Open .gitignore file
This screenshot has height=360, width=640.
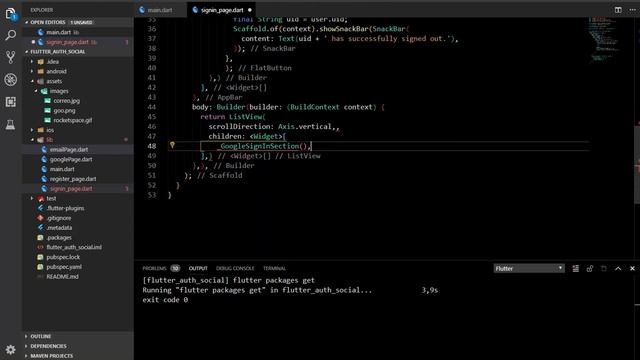(x=78, y=218)
